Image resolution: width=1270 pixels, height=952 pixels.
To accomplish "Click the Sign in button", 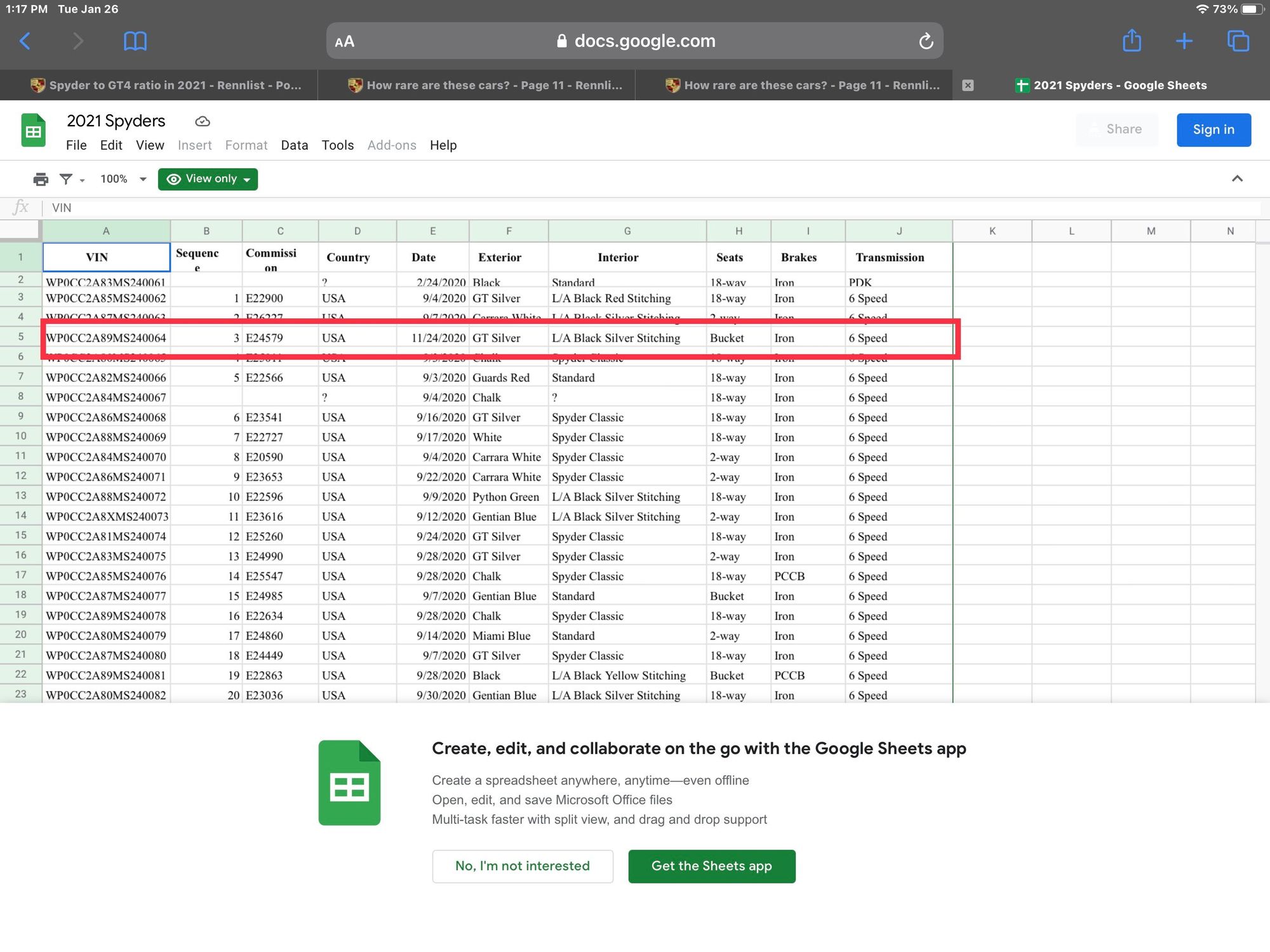I will (1213, 130).
